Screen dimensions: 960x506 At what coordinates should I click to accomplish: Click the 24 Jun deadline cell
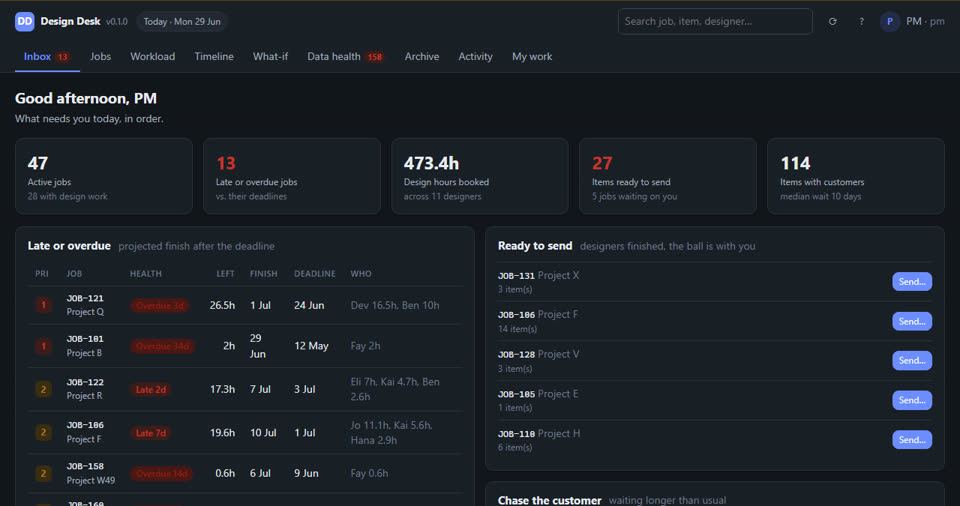point(309,305)
